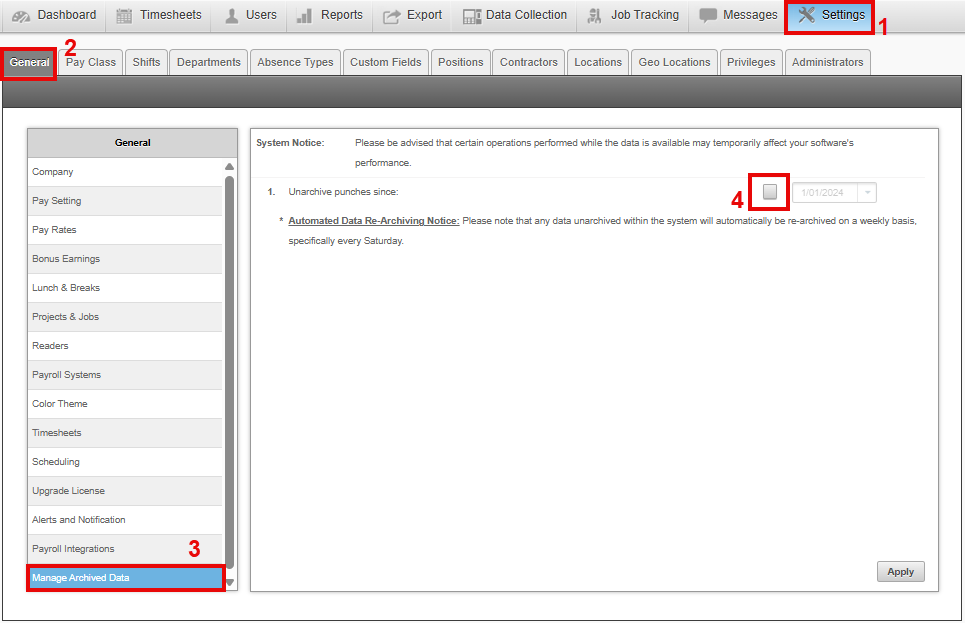Screen dimensions: 965x623
Task: Switch to the Administrators tab
Action: [x=828, y=62]
